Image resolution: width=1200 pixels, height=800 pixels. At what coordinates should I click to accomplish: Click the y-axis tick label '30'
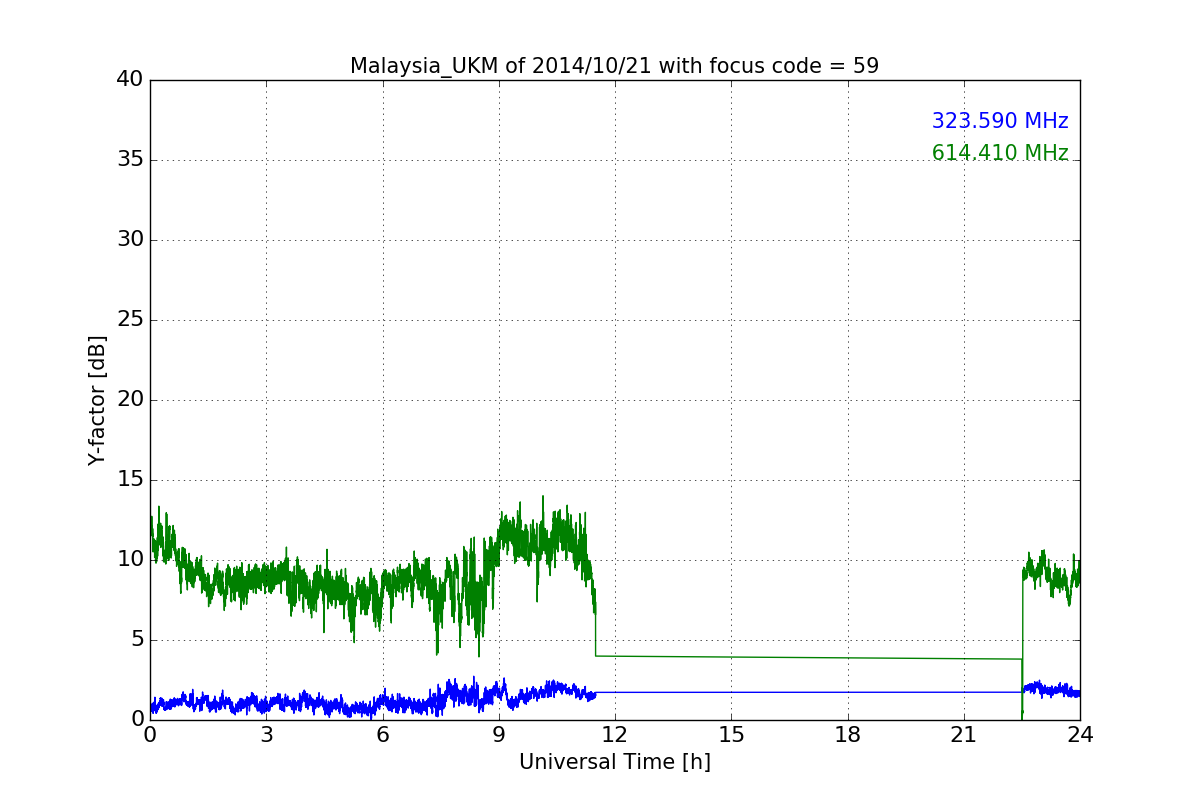[x=130, y=240]
